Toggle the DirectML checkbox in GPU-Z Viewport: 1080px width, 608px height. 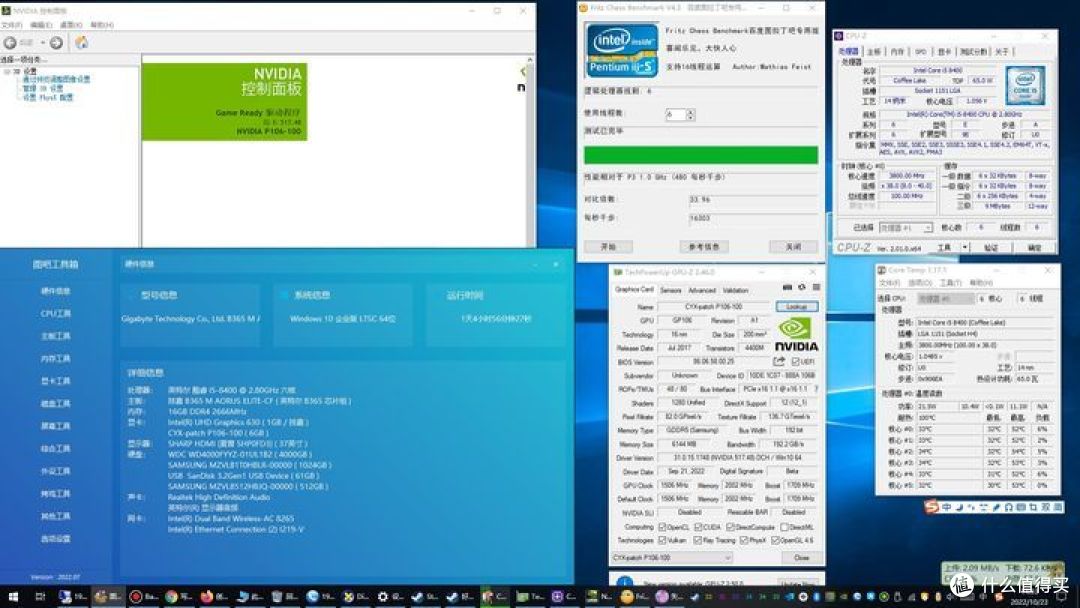tap(785, 527)
